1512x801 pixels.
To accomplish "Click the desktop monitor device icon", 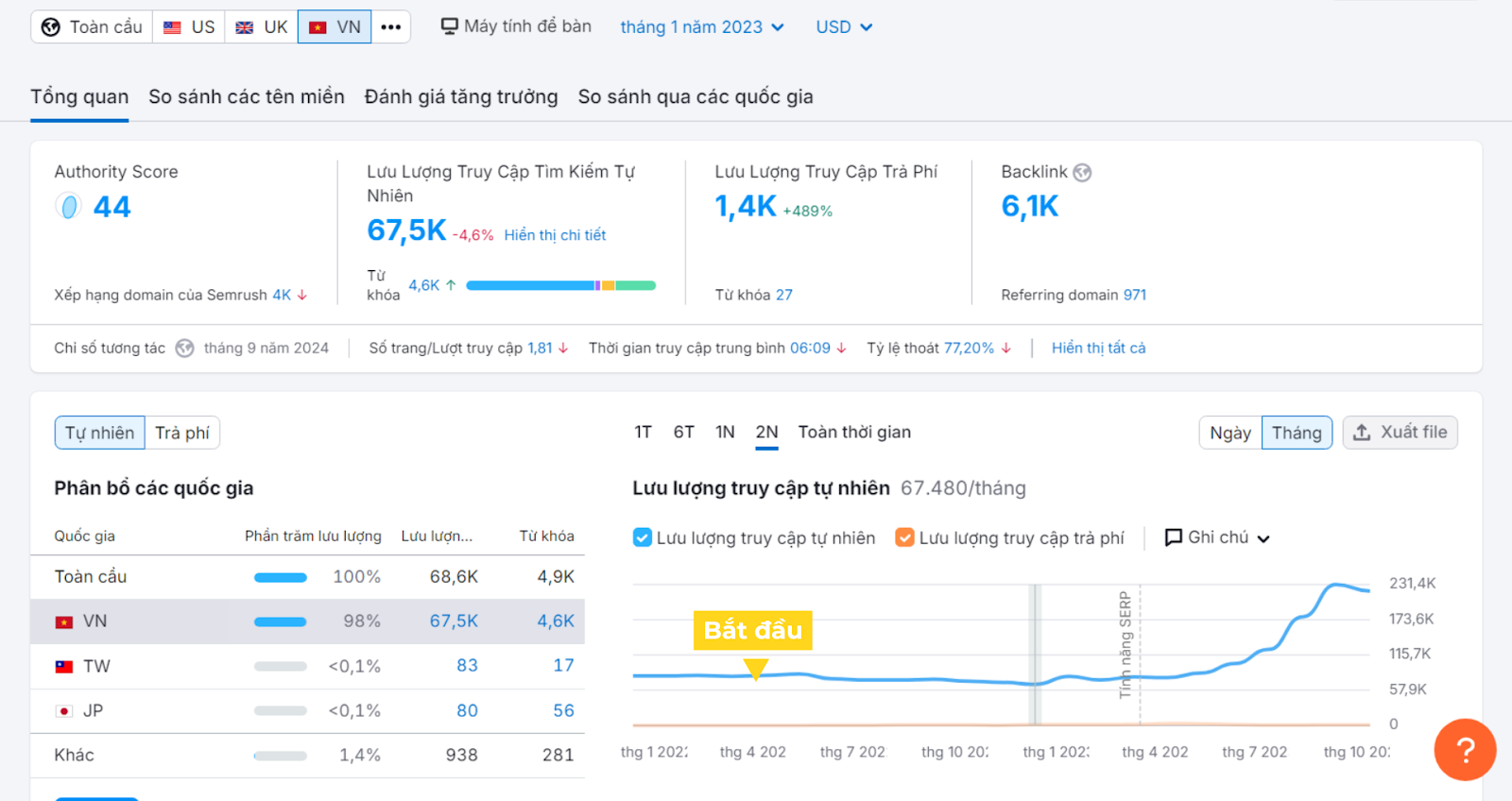I will 450,26.
